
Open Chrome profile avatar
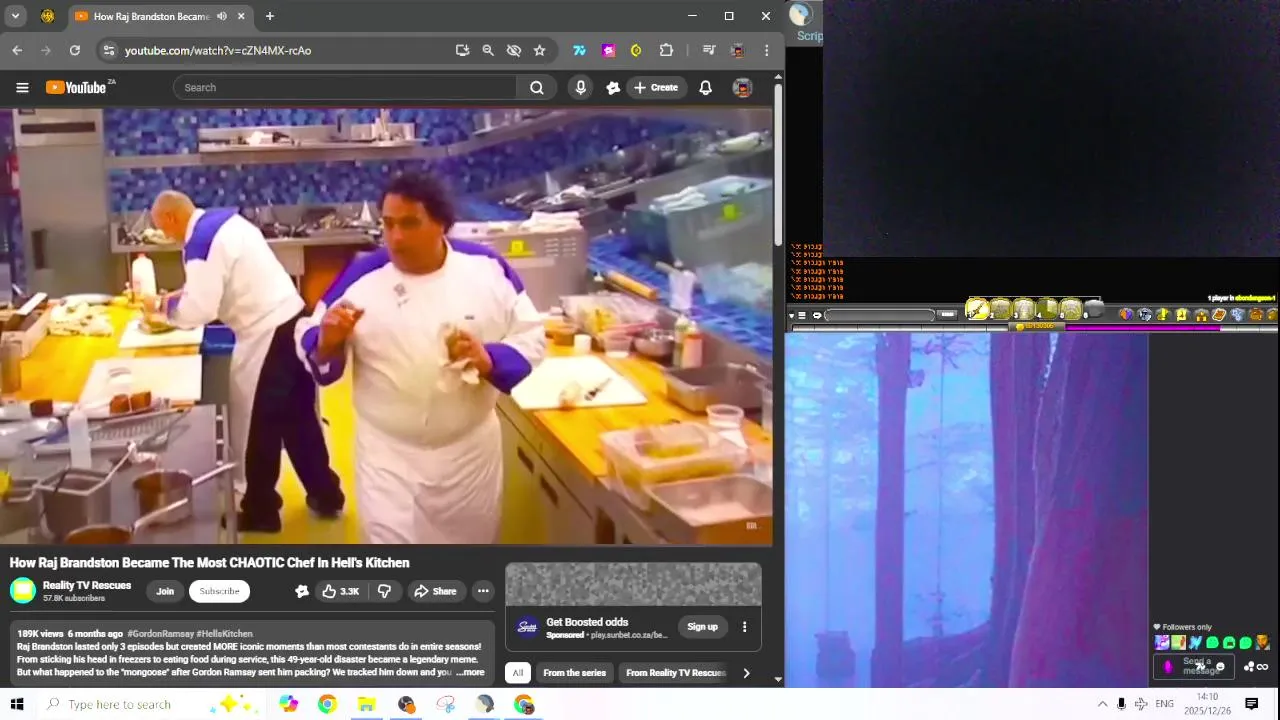click(738, 50)
